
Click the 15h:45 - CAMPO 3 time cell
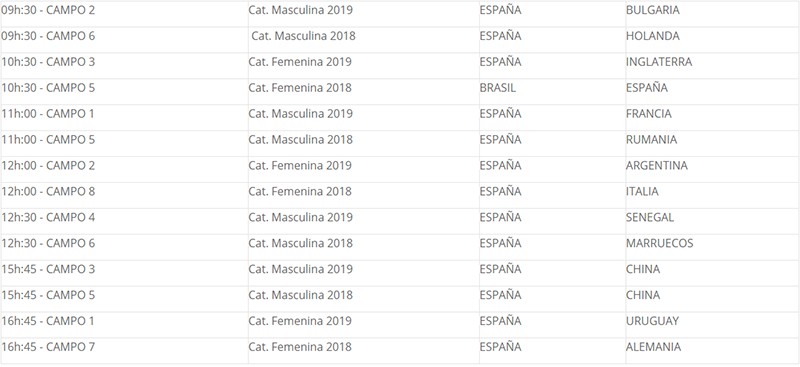[x=124, y=270]
